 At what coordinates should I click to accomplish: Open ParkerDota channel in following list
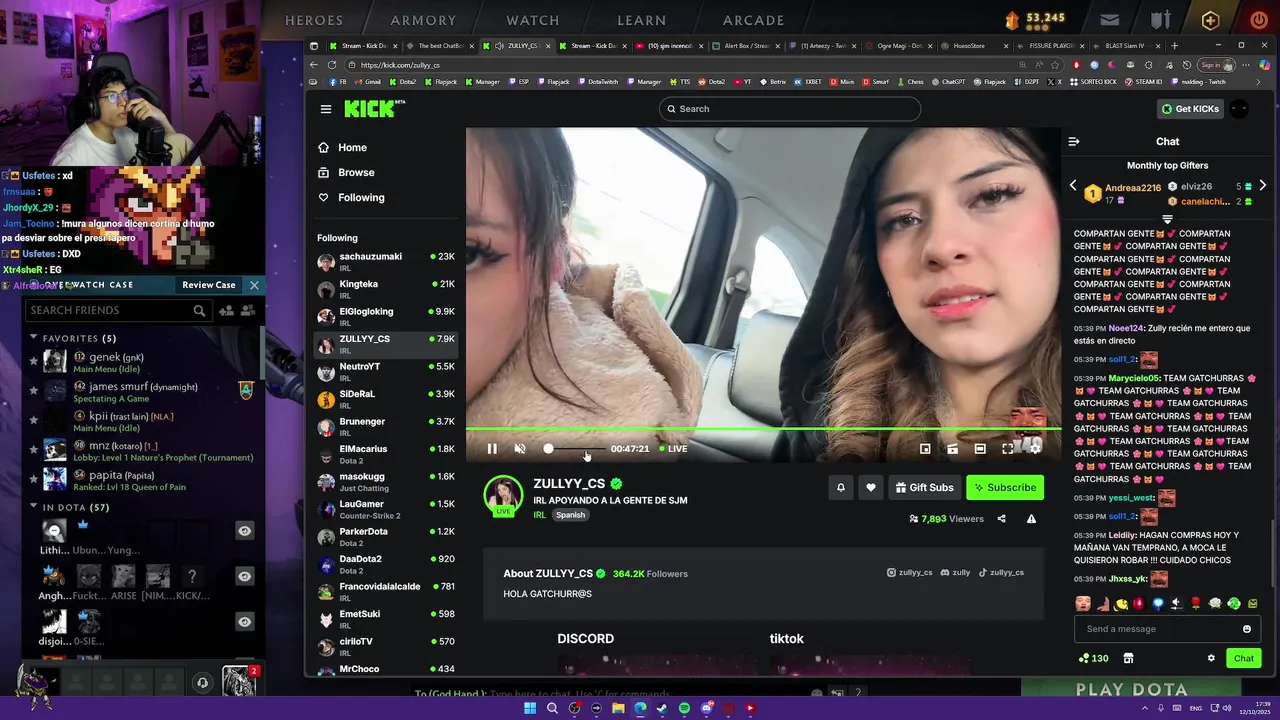coord(386,537)
